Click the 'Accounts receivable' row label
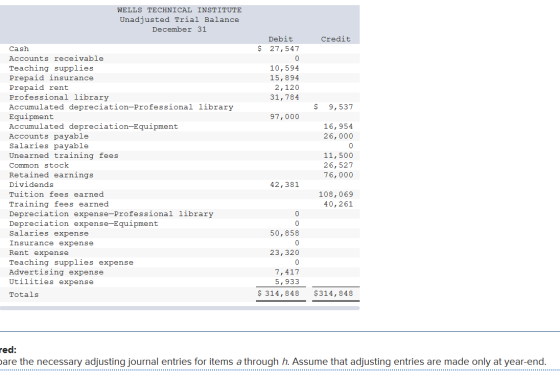The height and width of the screenshot is (372, 560). (x=56, y=58)
